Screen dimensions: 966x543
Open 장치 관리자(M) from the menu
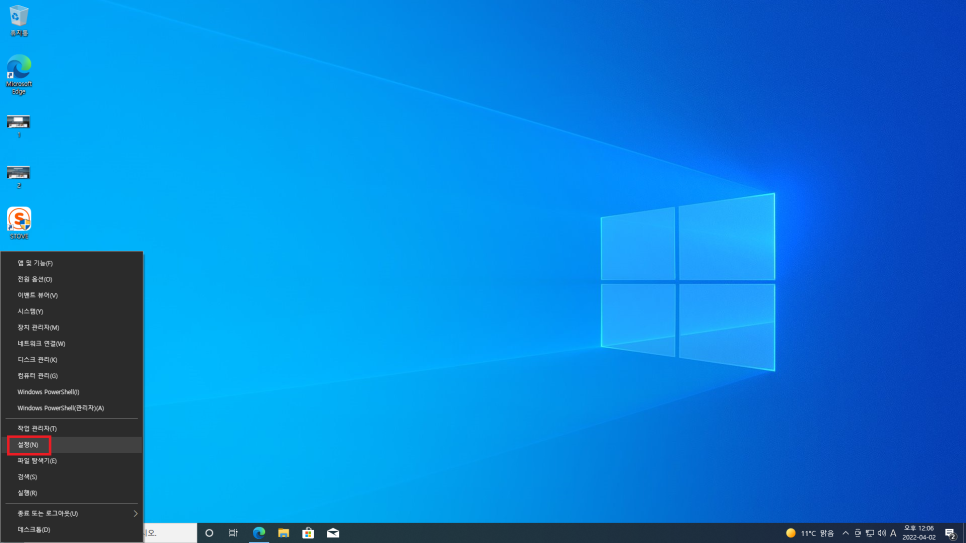tap(71, 327)
